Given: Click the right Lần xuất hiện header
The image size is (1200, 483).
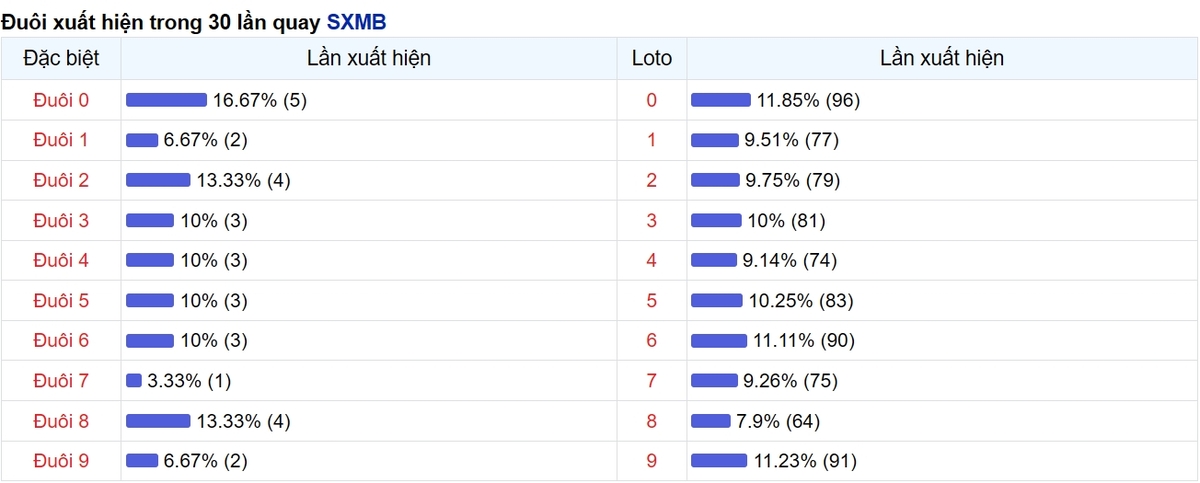Looking at the screenshot, I should tap(941, 58).
